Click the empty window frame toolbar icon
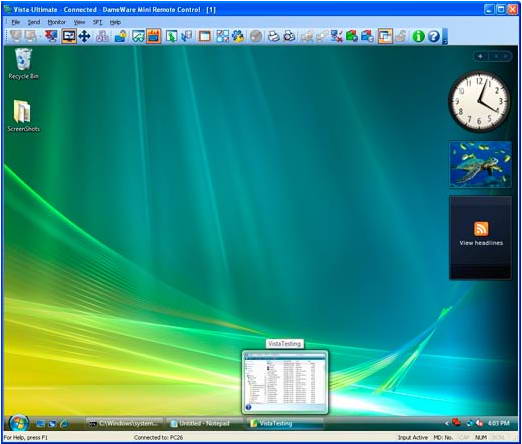Viewport: 522px width, 444px height. point(204,36)
